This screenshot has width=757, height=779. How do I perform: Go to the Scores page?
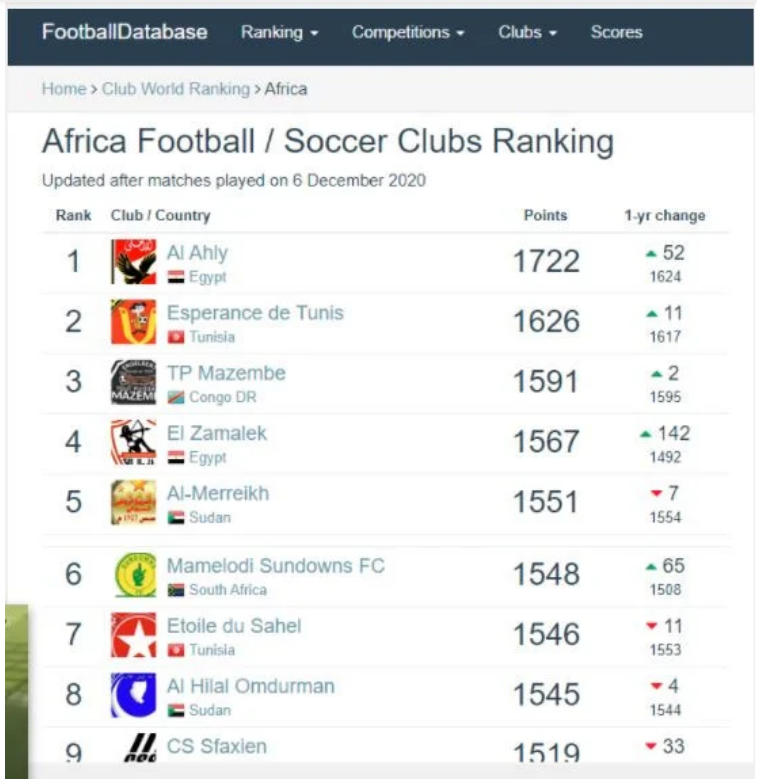pyautogui.click(x=616, y=32)
